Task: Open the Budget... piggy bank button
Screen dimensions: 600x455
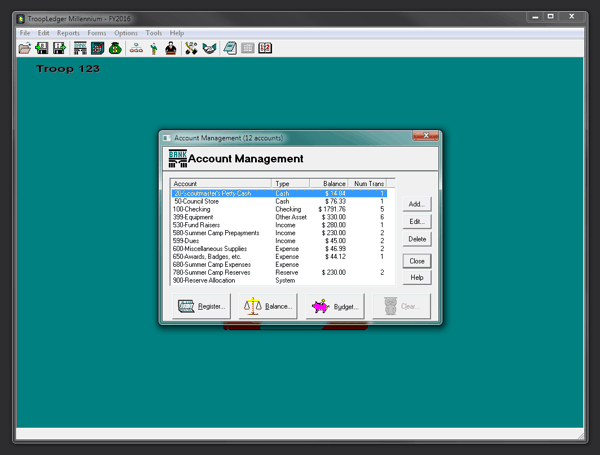Action: (x=335, y=306)
